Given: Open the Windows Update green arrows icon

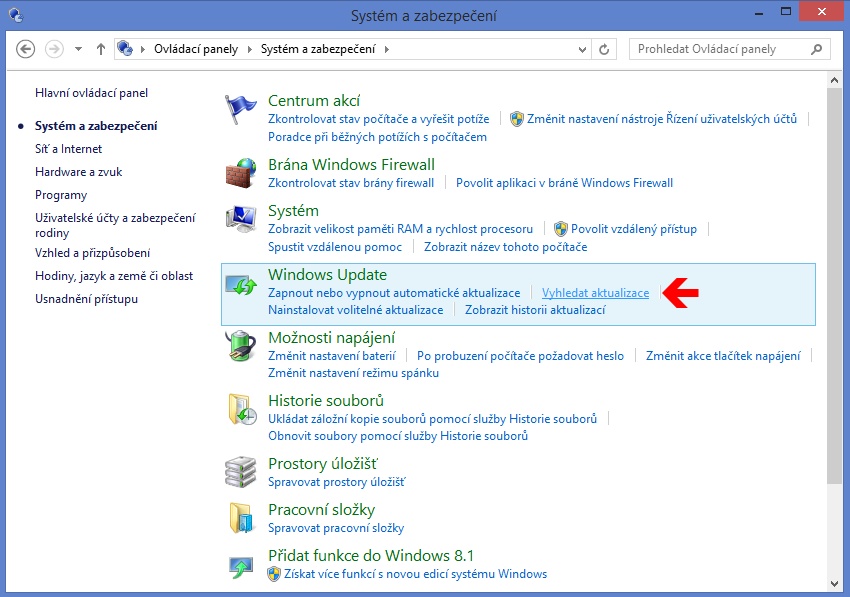Looking at the screenshot, I should (x=241, y=284).
